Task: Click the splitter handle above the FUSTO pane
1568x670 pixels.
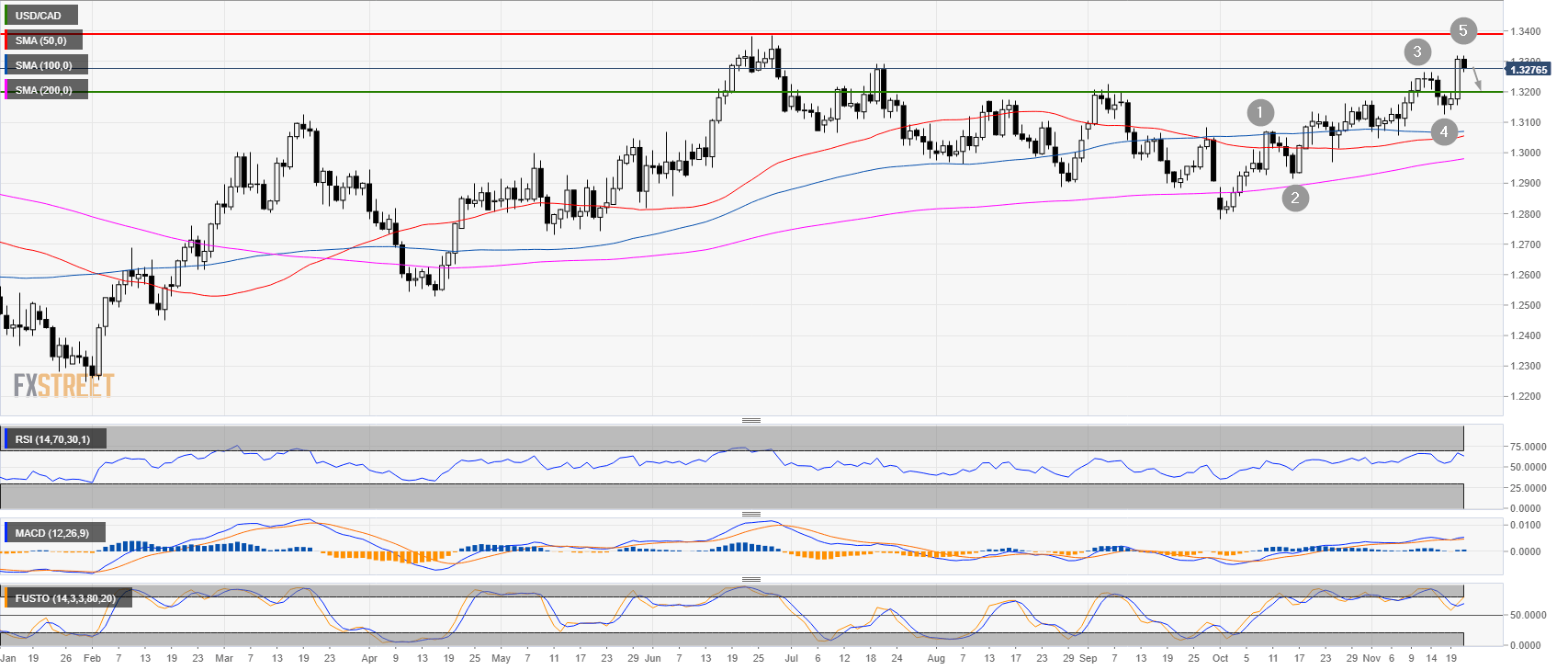Action: click(750, 579)
